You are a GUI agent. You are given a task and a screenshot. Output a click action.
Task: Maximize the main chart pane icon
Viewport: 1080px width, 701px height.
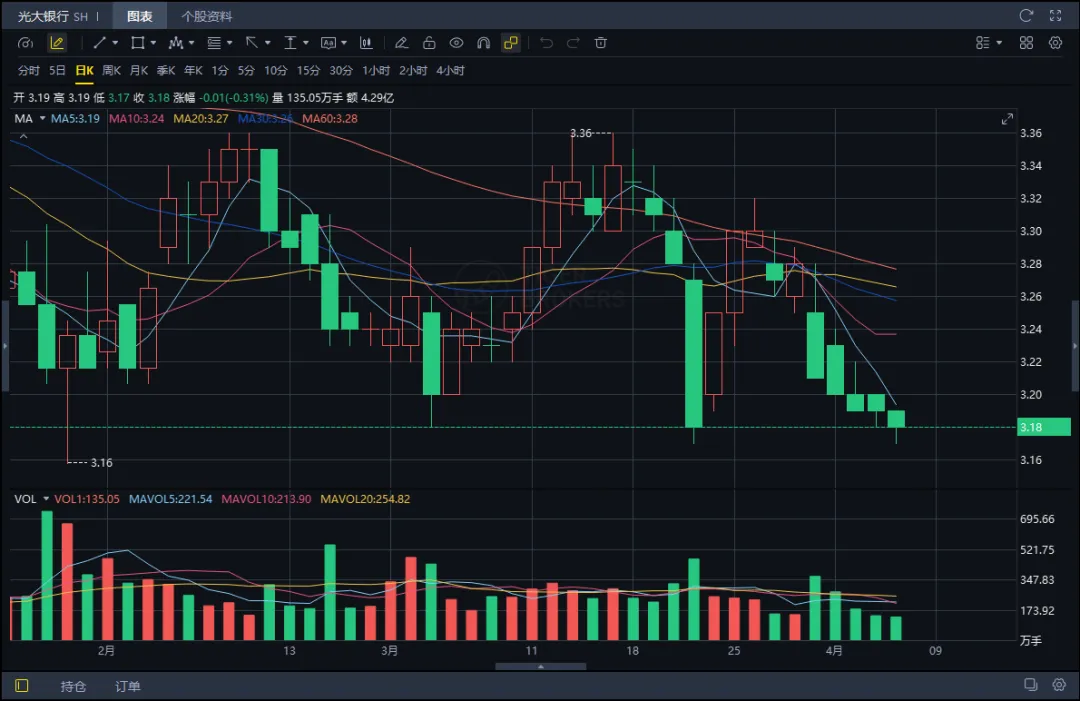point(1007,119)
